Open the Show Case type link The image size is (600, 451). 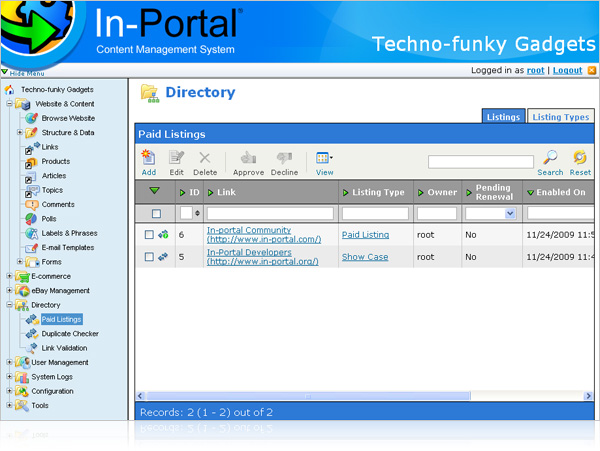(x=365, y=257)
